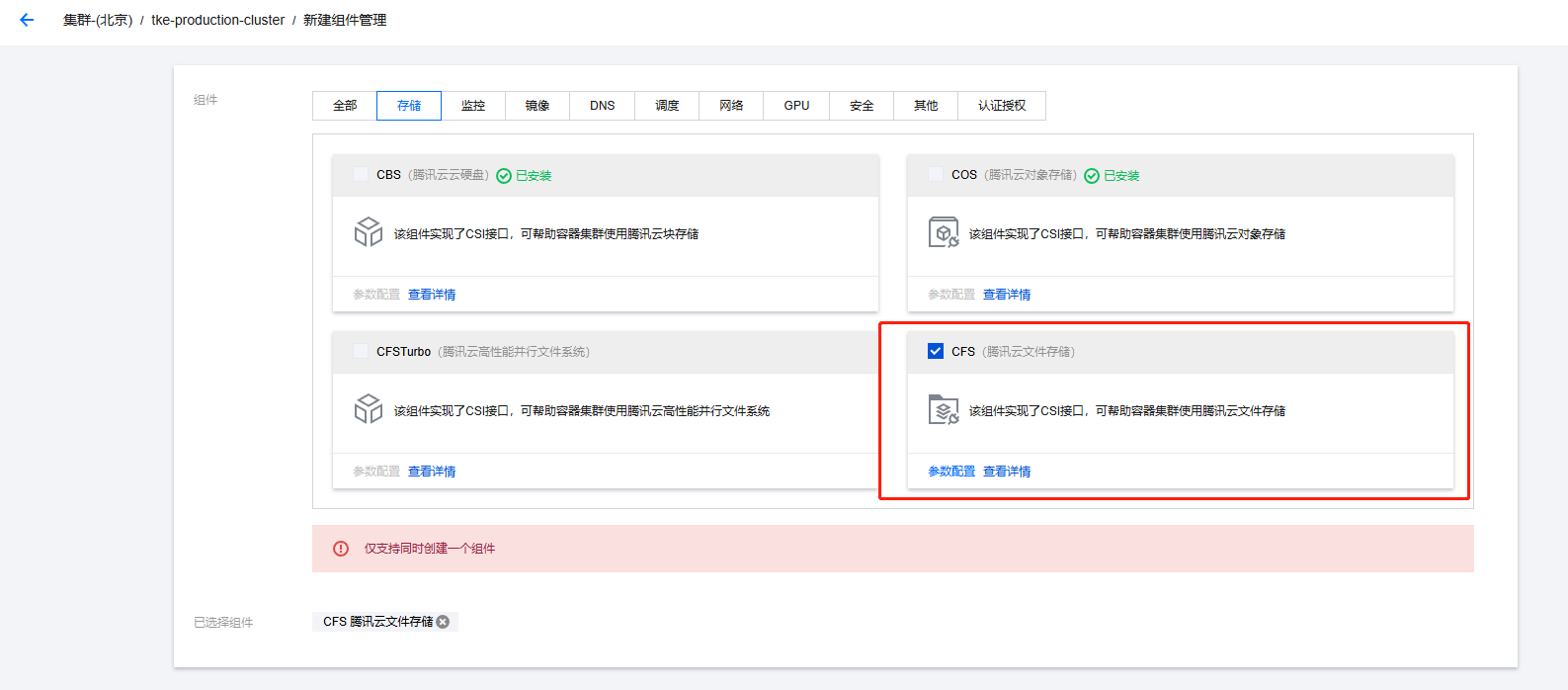This screenshot has width=1568, height=690.
Task: Open 查看详情 for CFSTurbo
Action: pyautogui.click(x=432, y=472)
